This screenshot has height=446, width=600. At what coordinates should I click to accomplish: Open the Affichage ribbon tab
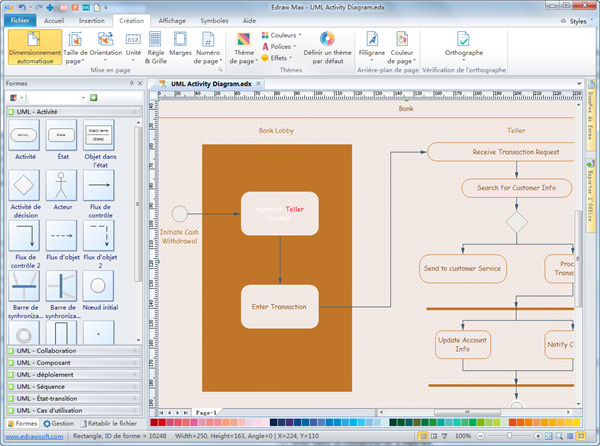point(173,19)
